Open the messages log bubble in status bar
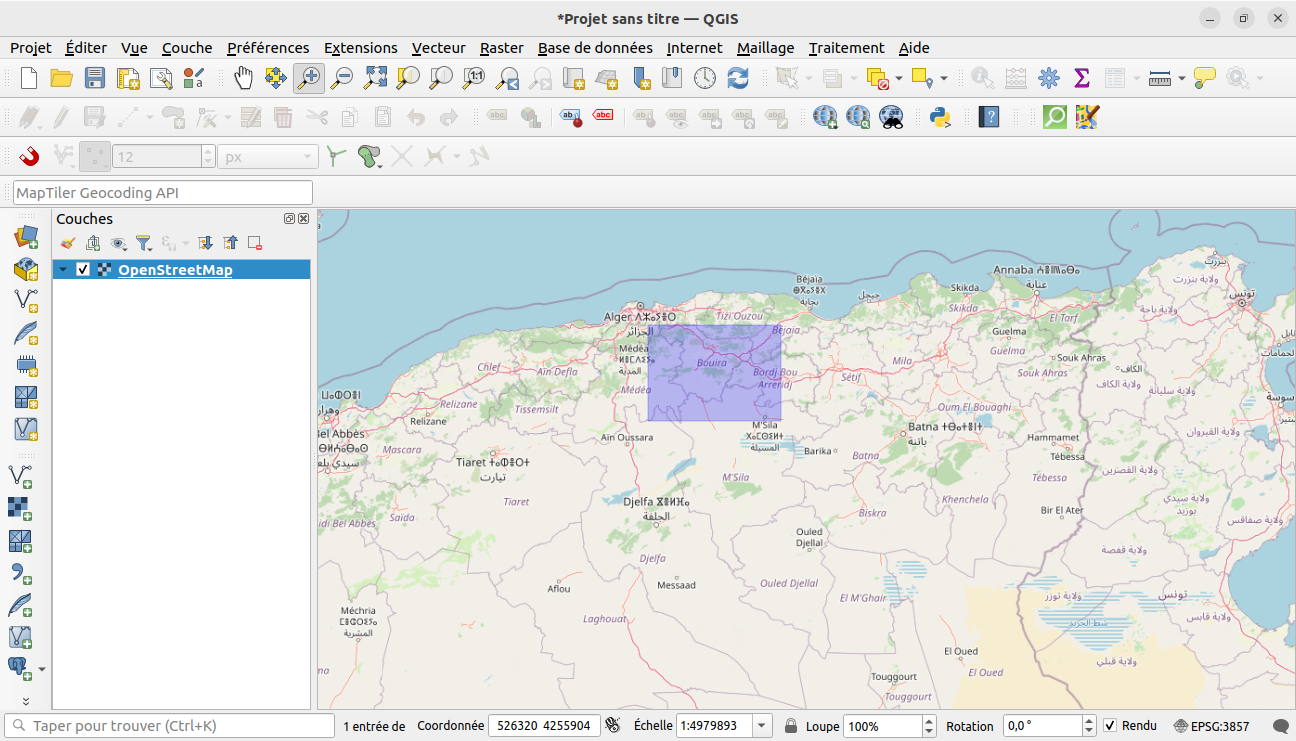The width and height of the screenshot is (1296, 741). click(1280, 726)
